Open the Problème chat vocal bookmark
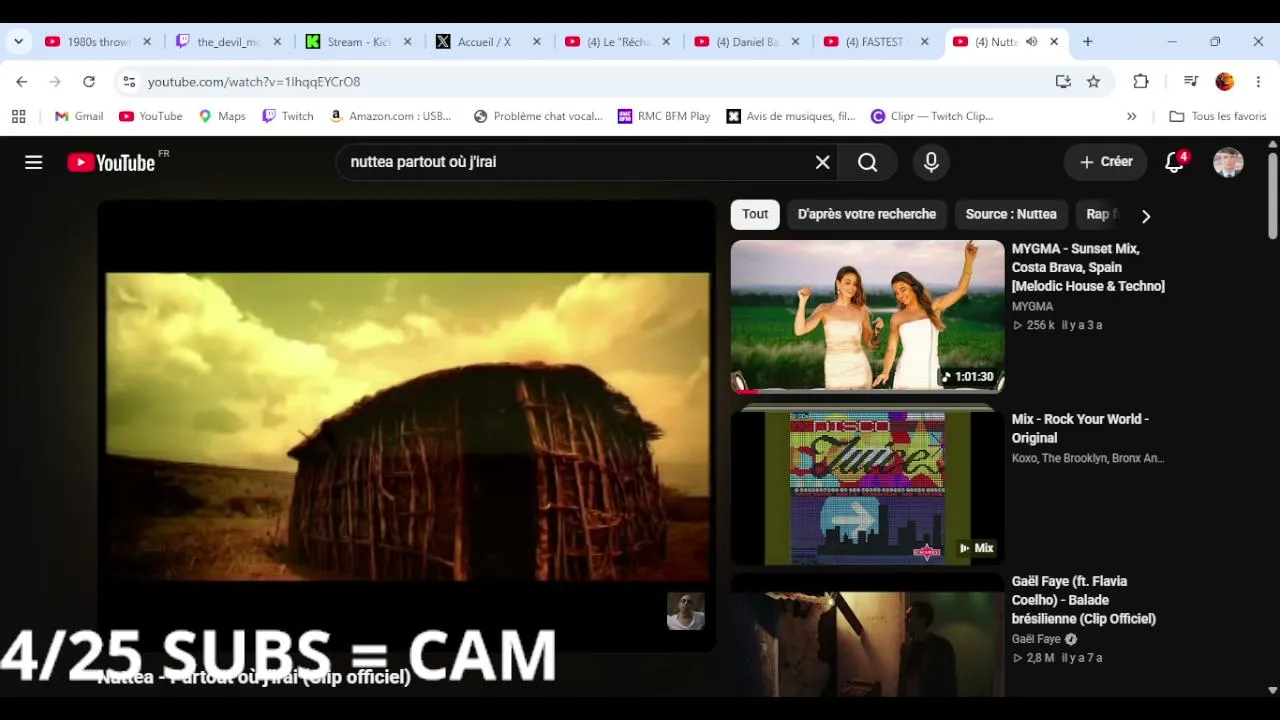 pos(538,116)
